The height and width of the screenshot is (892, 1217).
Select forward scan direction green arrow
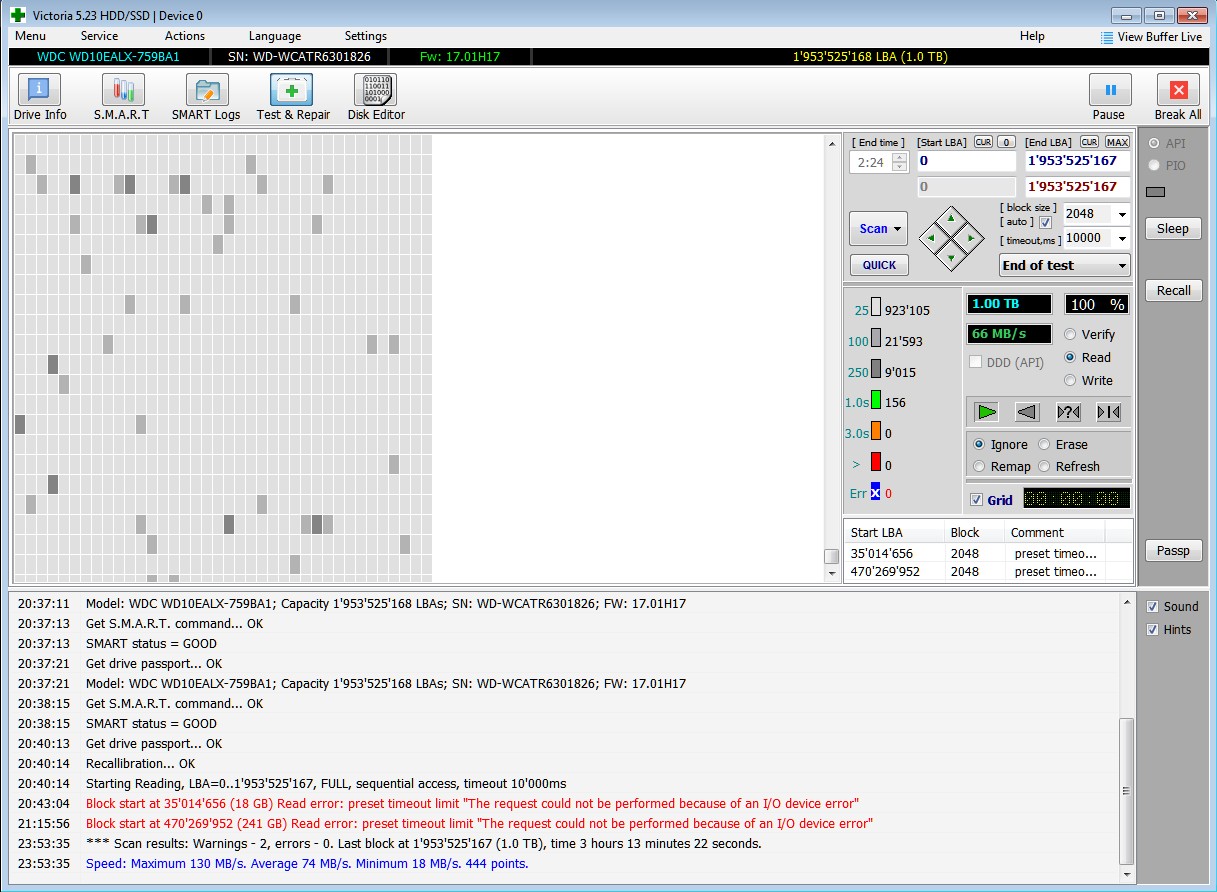click(987, 412)
